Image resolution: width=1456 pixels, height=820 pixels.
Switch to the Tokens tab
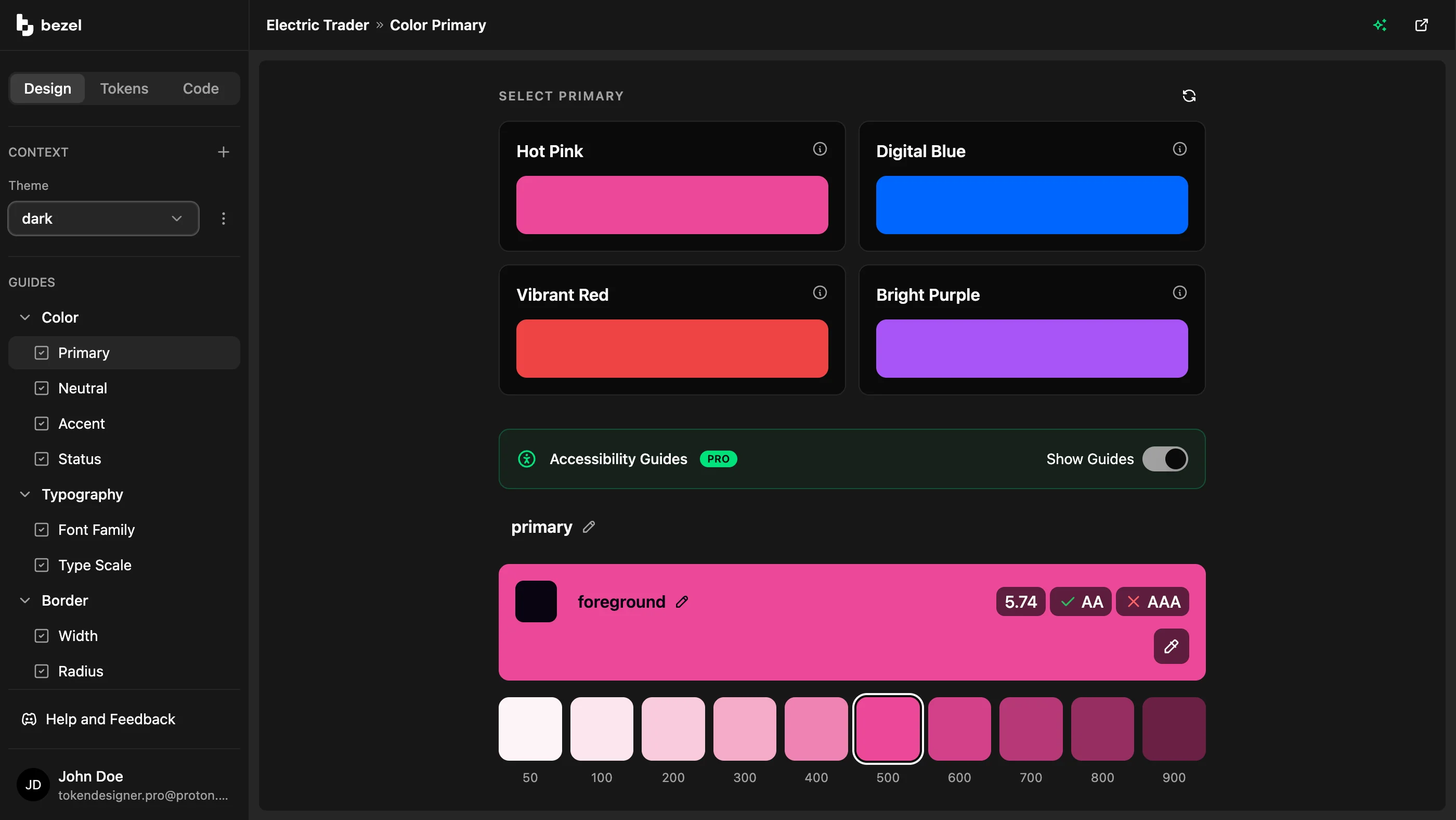[124, 88]
